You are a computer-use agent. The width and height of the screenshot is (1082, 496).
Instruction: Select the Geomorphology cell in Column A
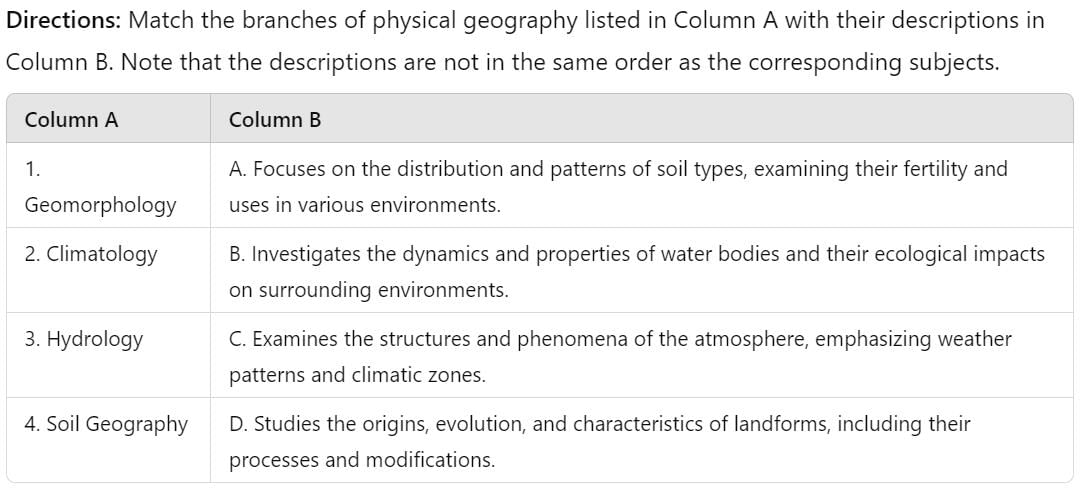[108, 186]
